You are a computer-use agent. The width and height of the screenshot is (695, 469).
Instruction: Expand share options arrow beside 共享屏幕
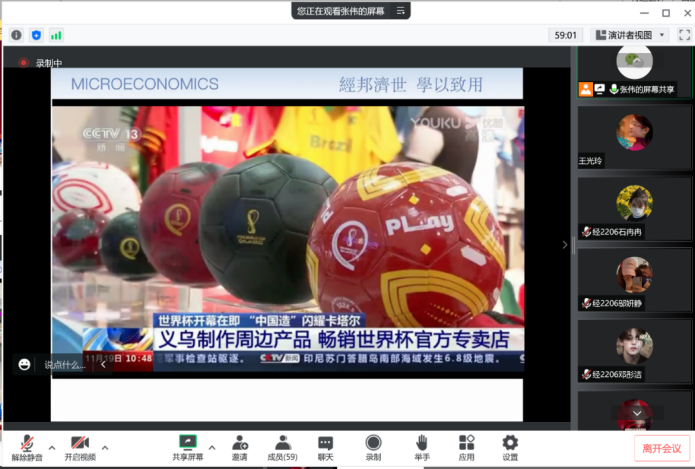212,448
